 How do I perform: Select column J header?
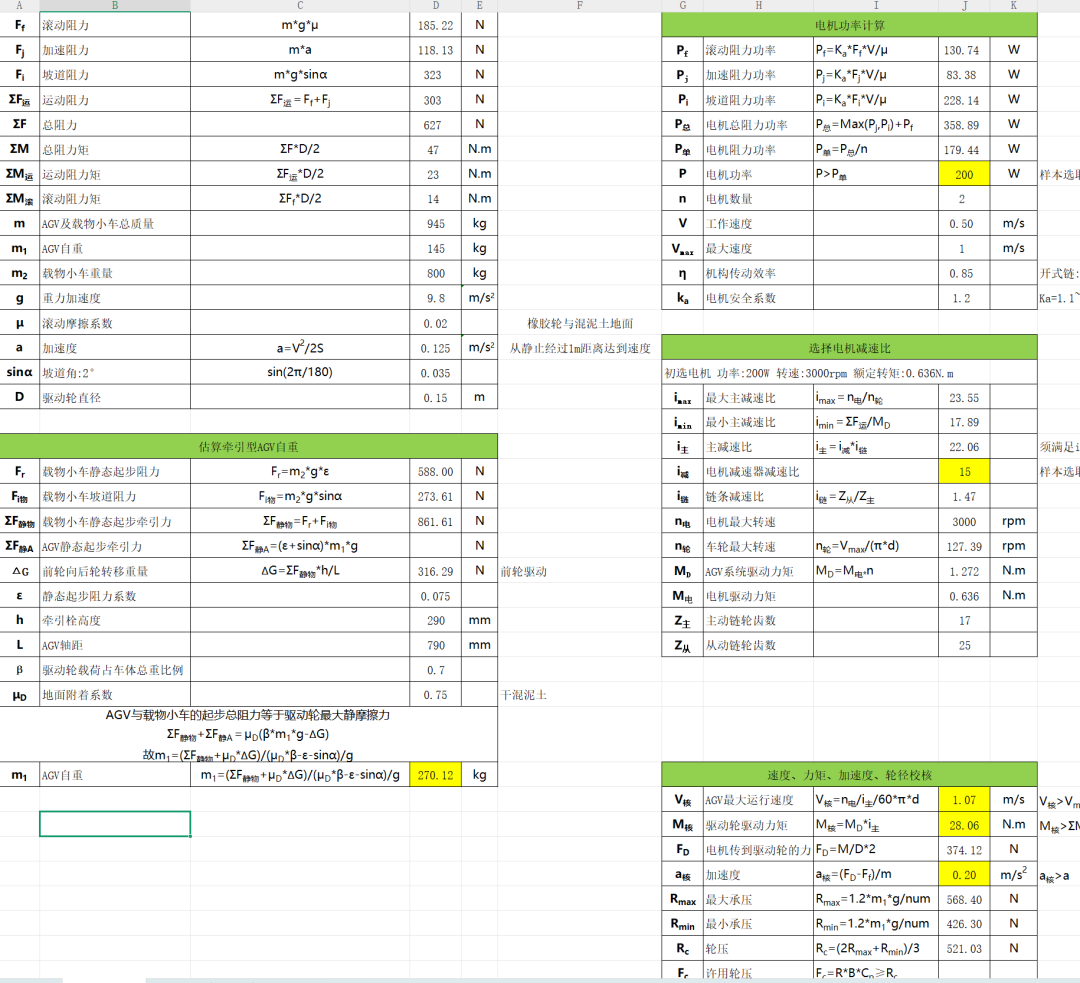pos(964,6)
